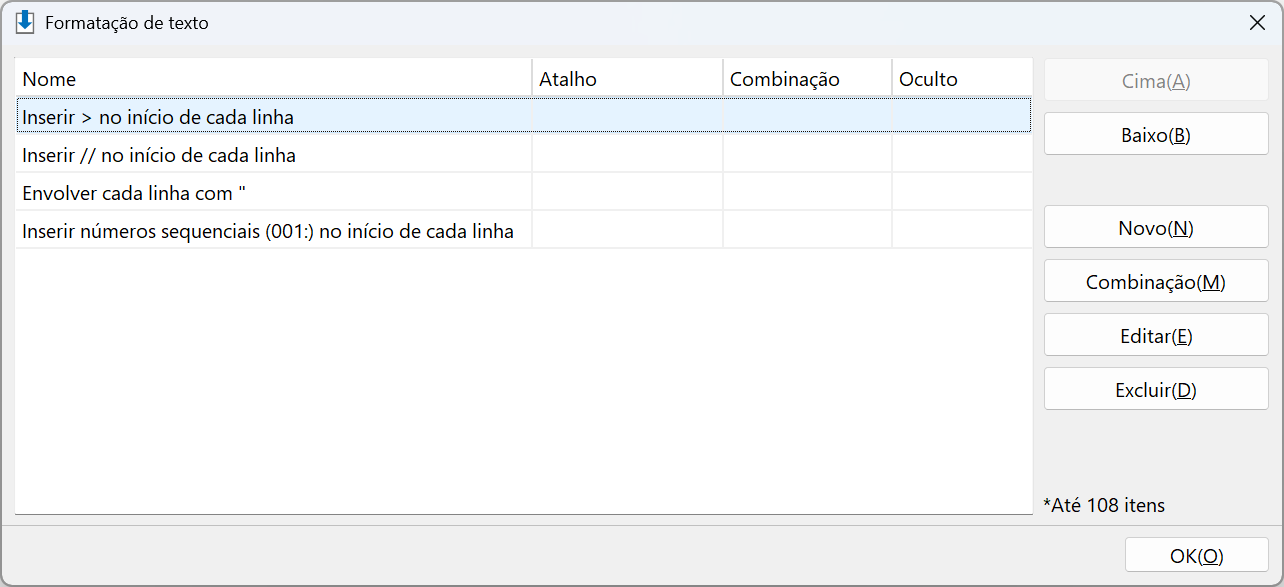Click the Atalho column header
This screenshot has width=1284, height=587.
pos(627,79)
